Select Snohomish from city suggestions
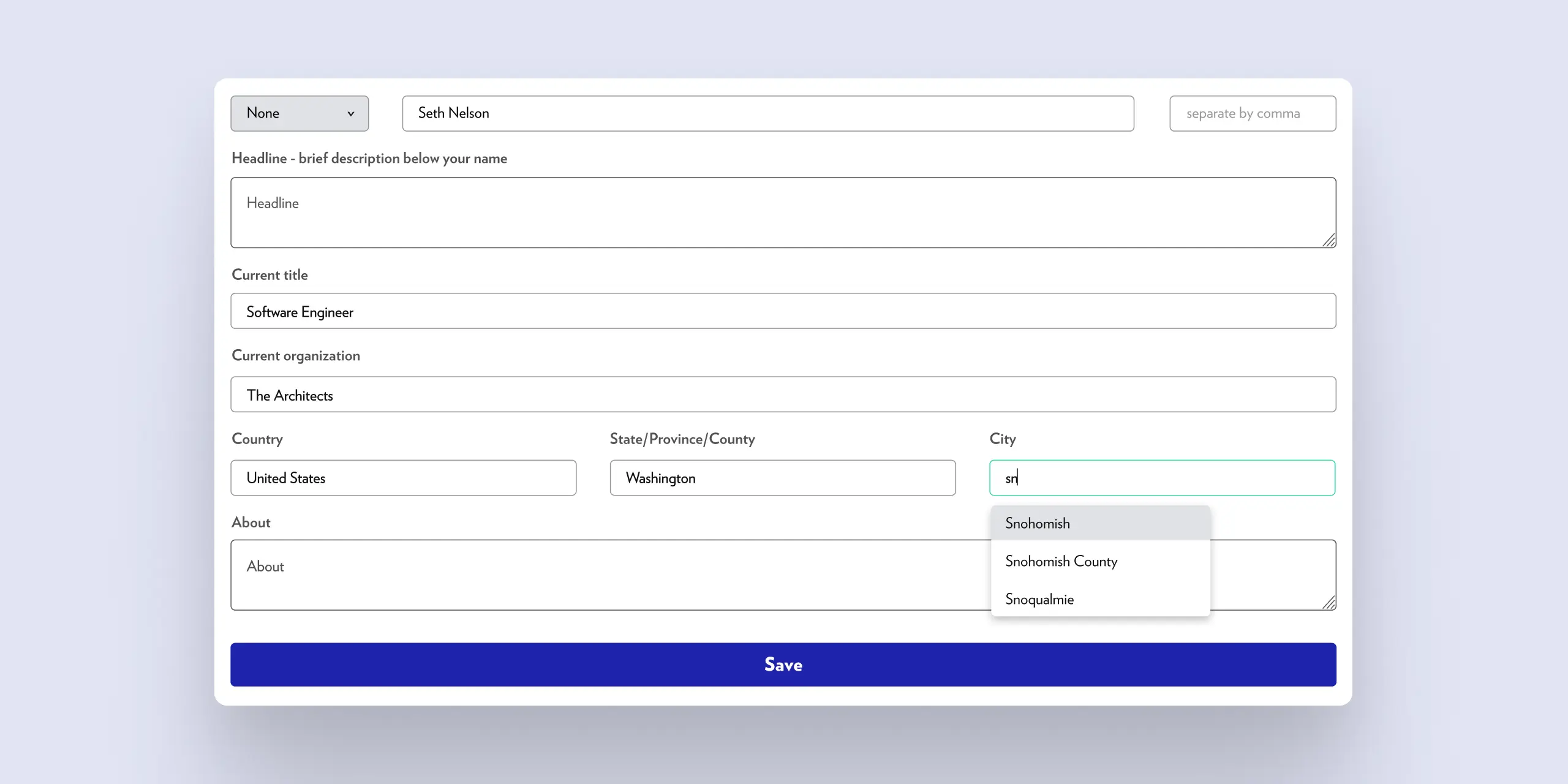Image resolution: width=1568 pixels, height=784 pixels. point(1099,523)
